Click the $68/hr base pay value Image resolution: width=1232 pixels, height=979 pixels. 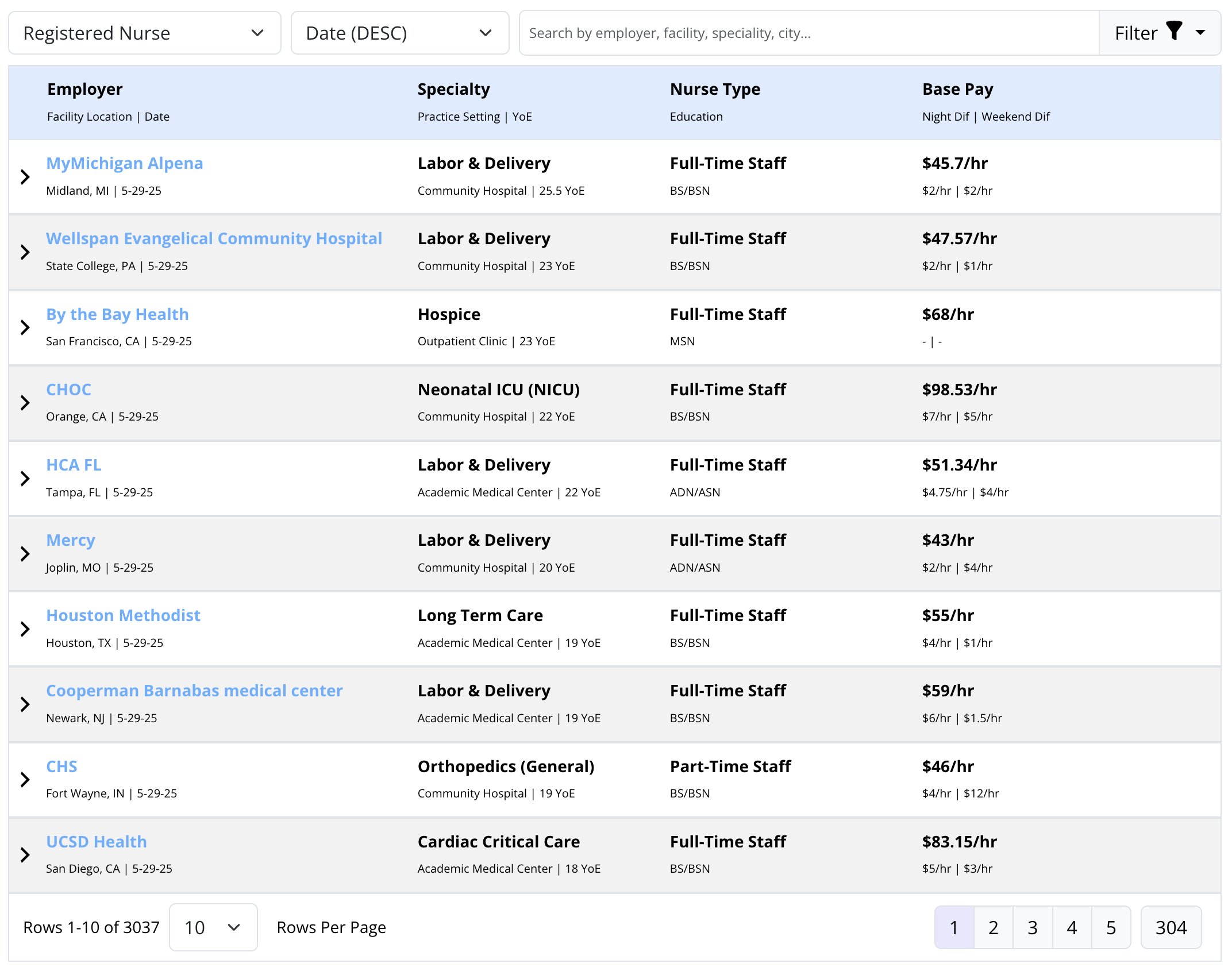click(x=948, y=314)
